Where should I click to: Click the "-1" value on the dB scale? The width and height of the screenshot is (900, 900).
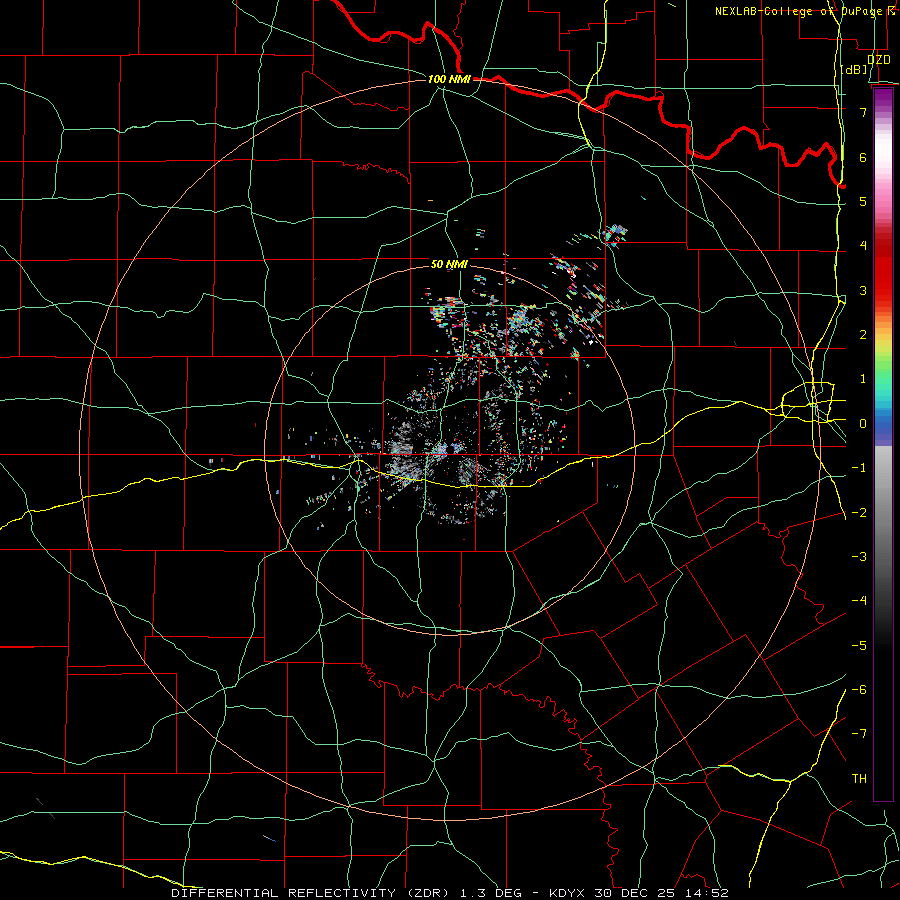[x=859, y=468]
